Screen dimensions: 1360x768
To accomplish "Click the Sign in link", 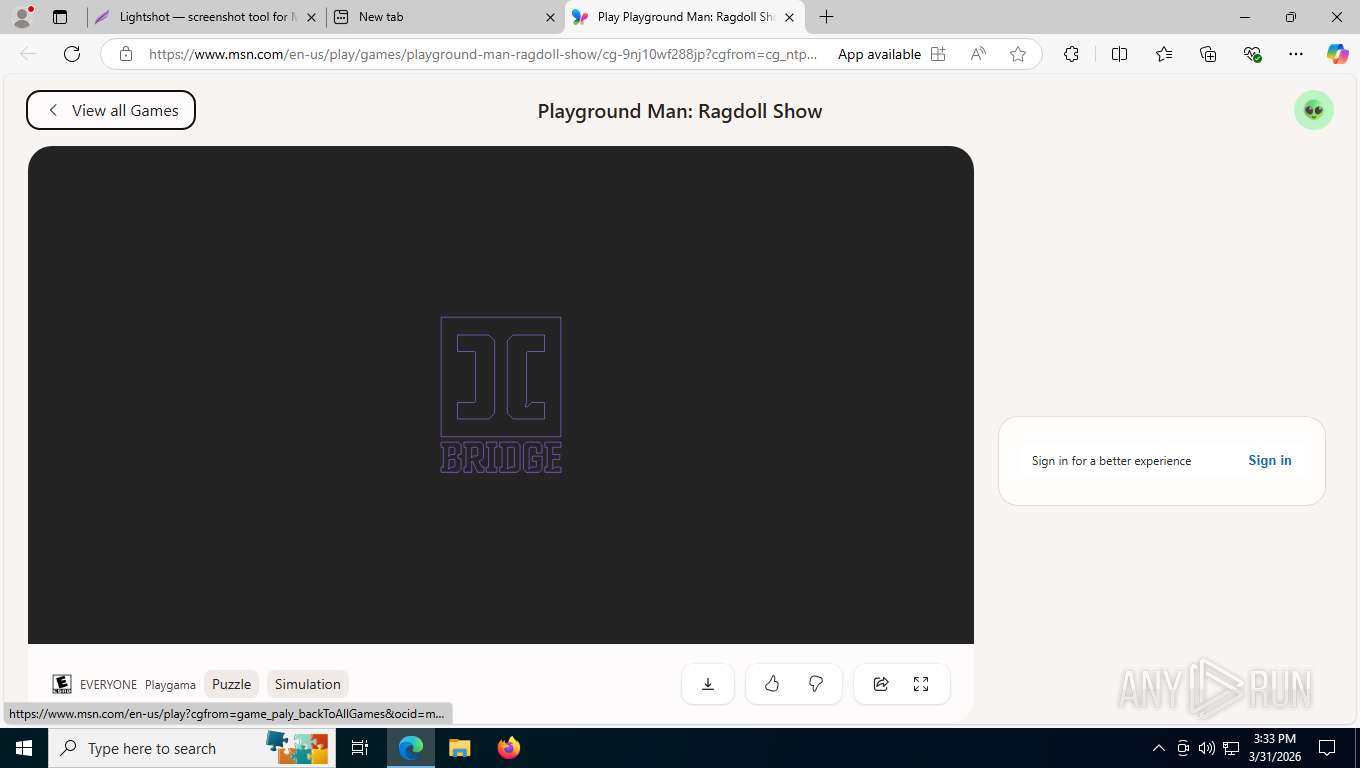I will [1270, 460].
